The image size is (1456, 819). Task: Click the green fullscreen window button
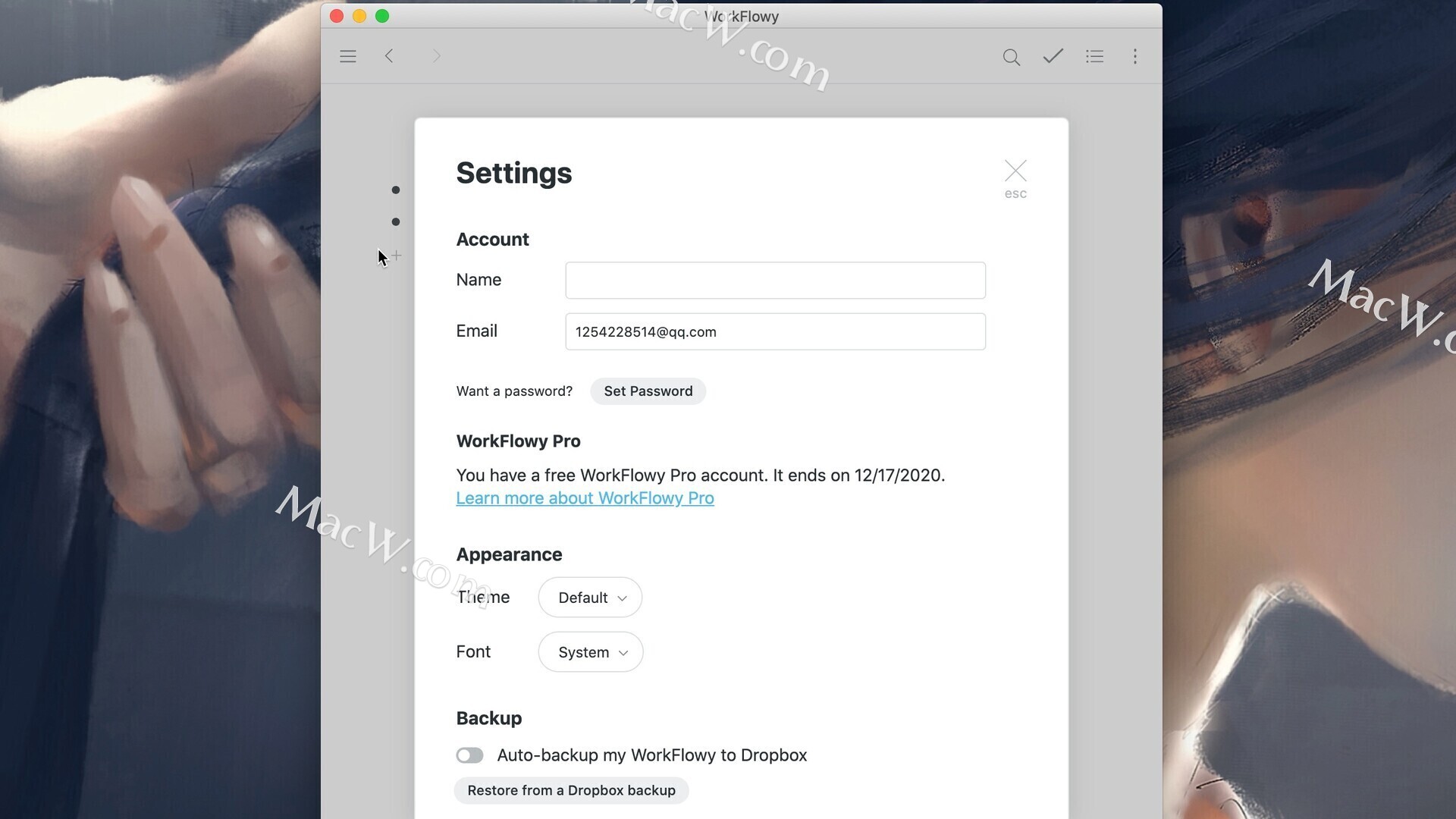pos(382,16)
